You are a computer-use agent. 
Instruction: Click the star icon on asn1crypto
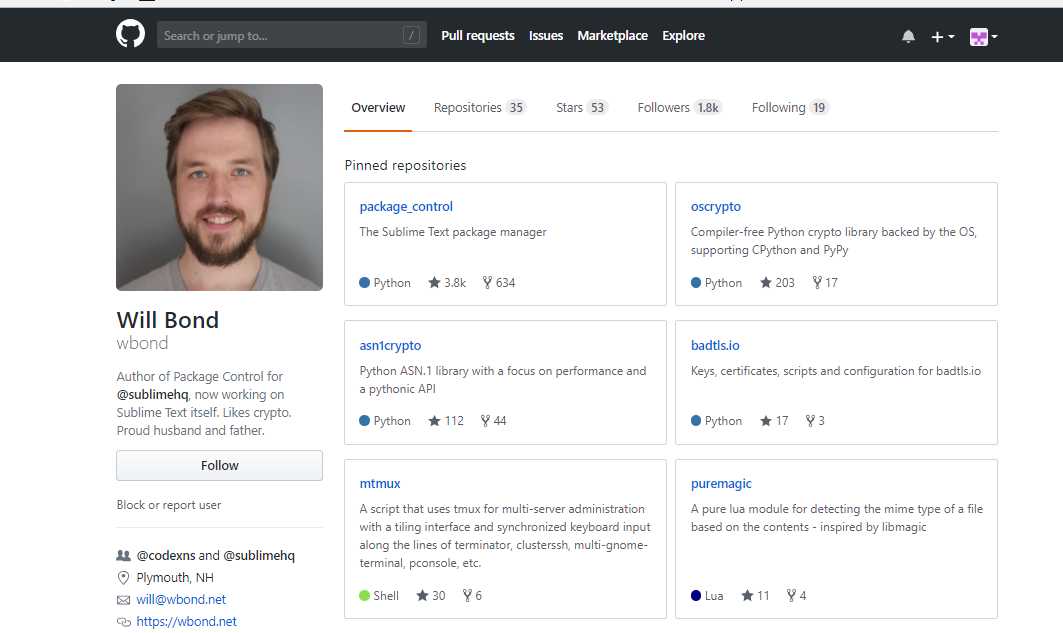[434, 421]
